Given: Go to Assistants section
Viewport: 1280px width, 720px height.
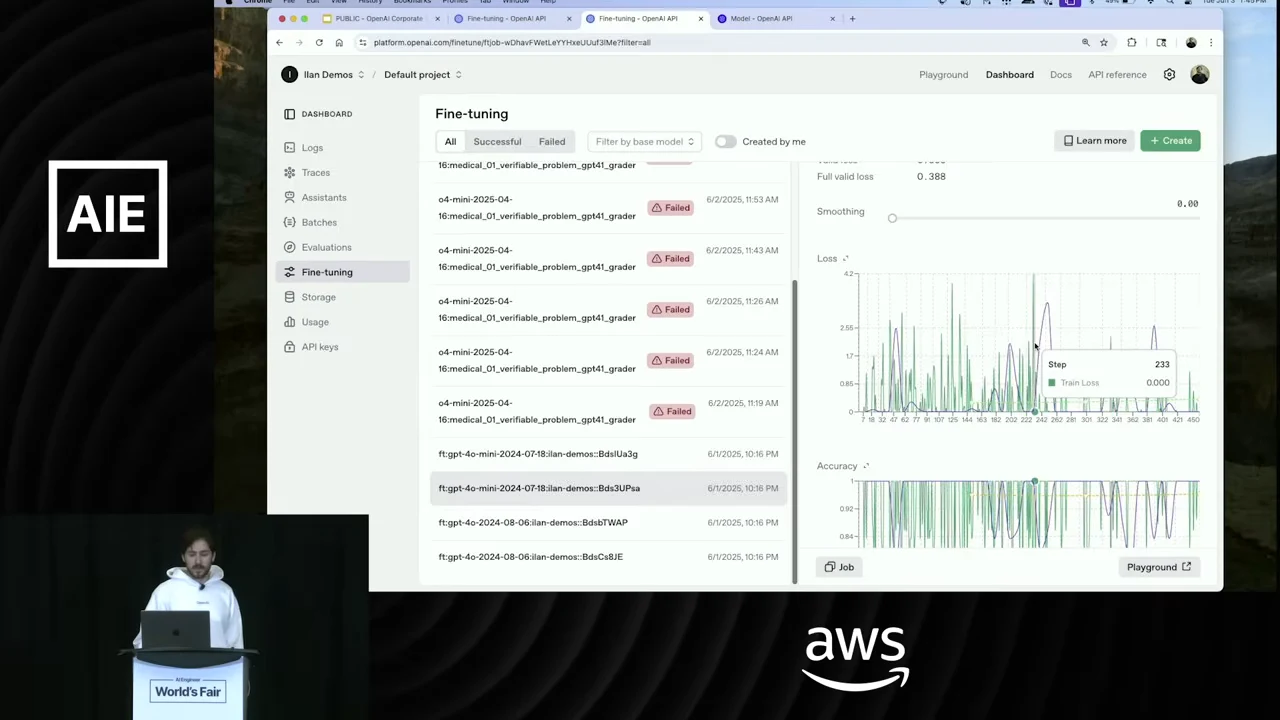Looking at the screenshot, I should point(324,198).
